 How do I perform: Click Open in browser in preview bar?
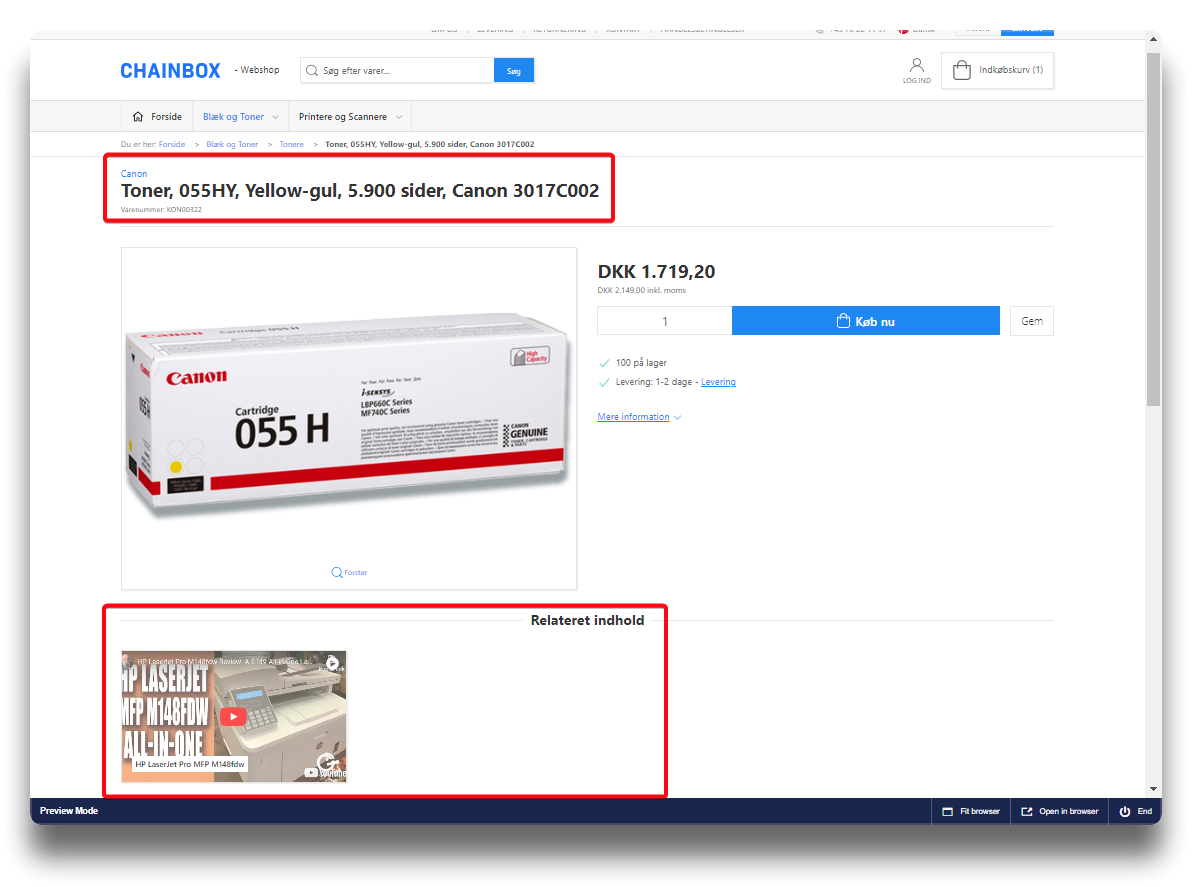tap(1059, 811)
